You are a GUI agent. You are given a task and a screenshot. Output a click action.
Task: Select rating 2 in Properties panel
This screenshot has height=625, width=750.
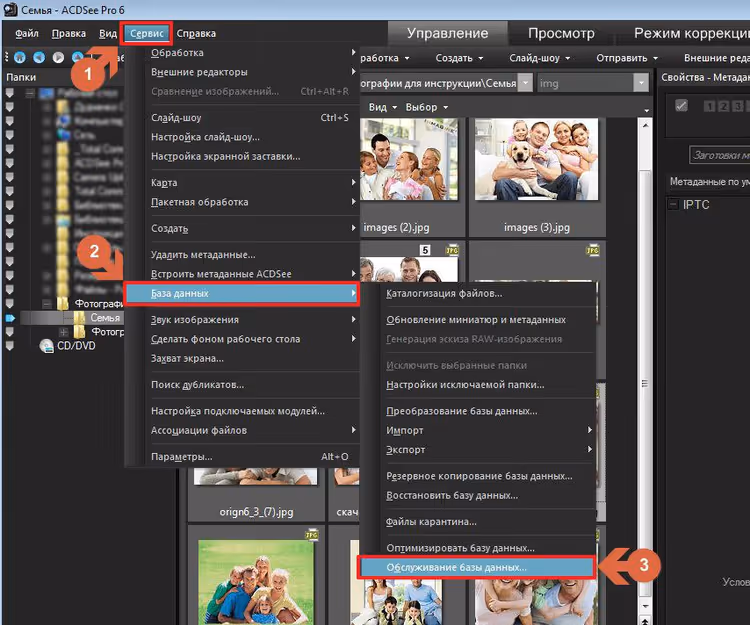(724, 106)
